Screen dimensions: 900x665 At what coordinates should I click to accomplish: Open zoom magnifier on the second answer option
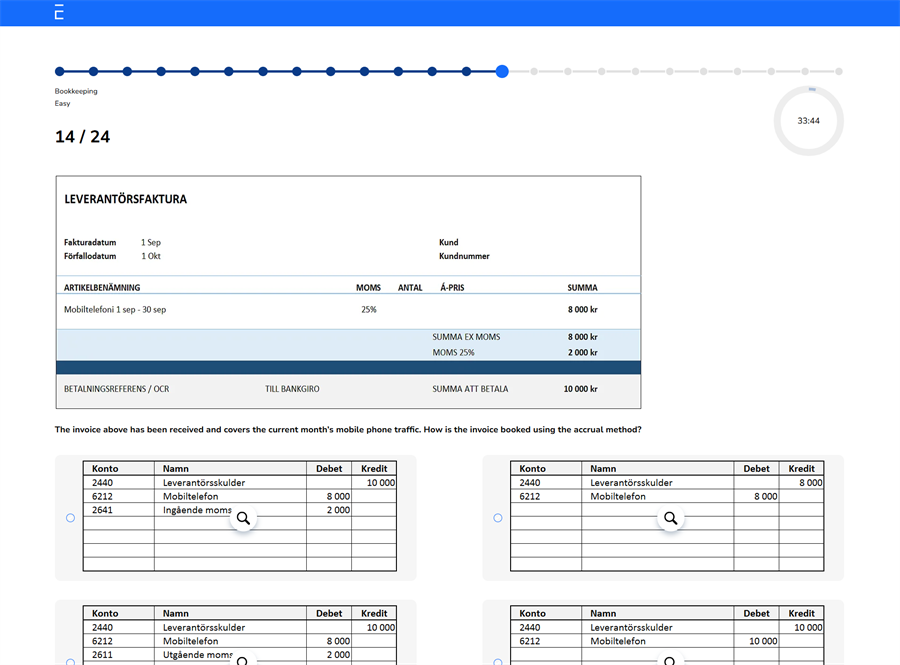pyautogui.click(x=670, y=518)
